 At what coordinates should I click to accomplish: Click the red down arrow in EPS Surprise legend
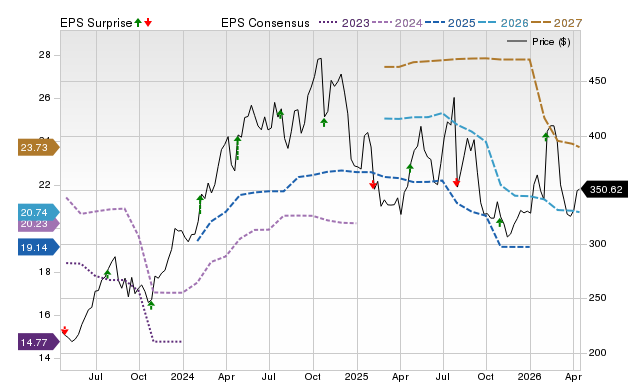point(148,22)
